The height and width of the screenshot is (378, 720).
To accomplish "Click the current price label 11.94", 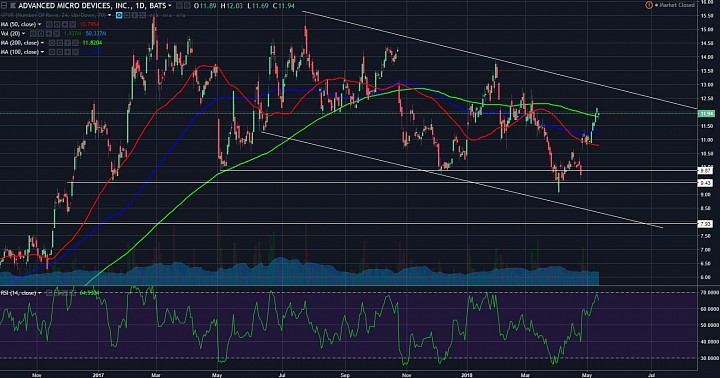I will point(706,113).
